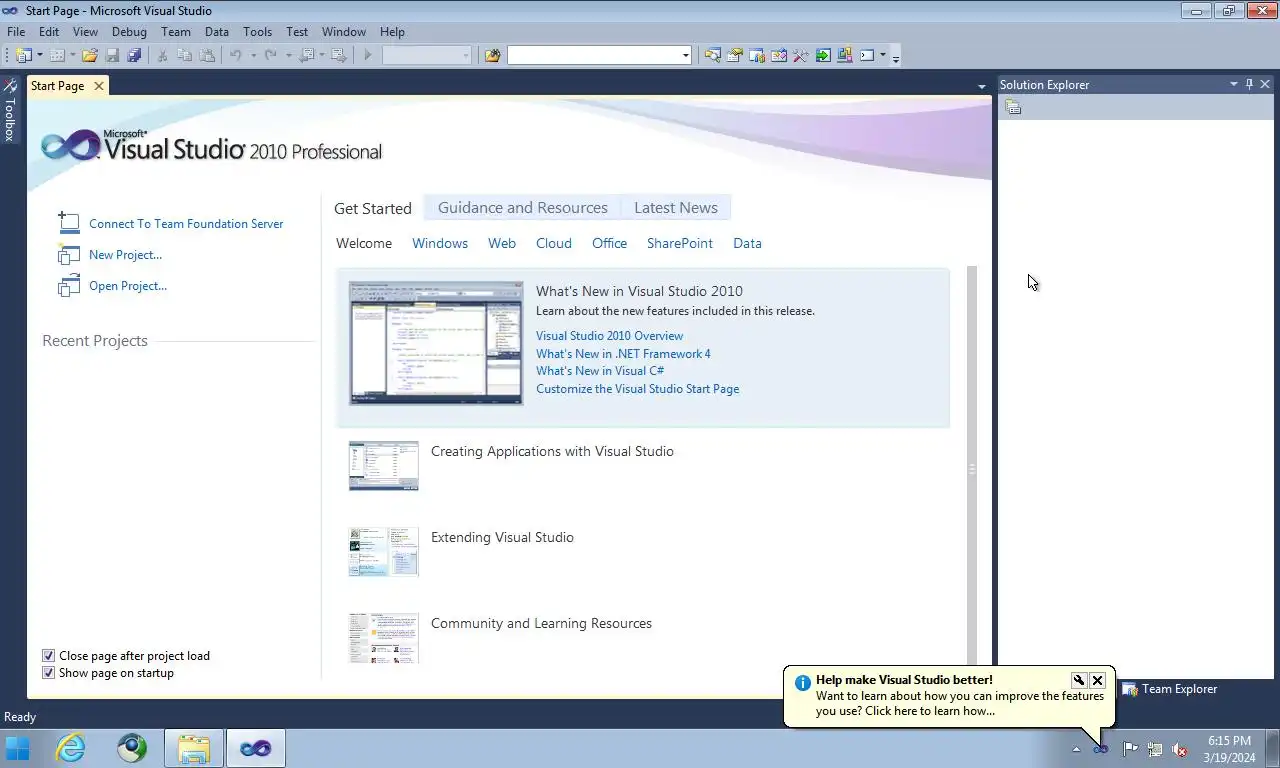Click the Toolbox hammer-and-wrench toolbar icon
This screenshot has height=768, width=1280.
pyautogui.click(x=801, y=56)
